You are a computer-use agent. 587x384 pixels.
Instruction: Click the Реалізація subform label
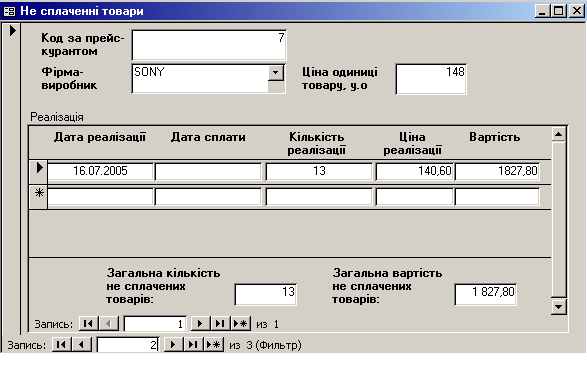coord(57,117)
